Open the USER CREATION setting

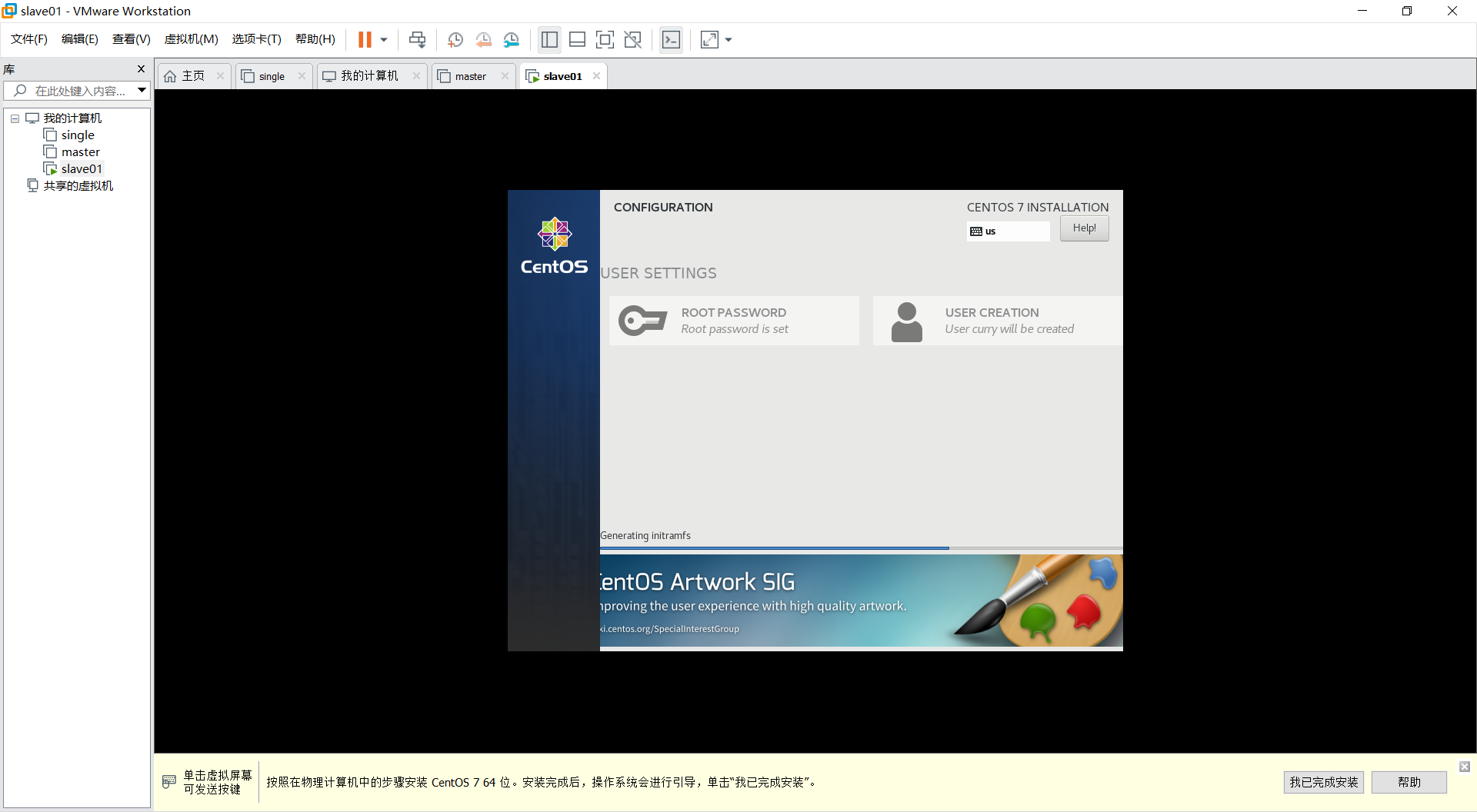point(997,321)
